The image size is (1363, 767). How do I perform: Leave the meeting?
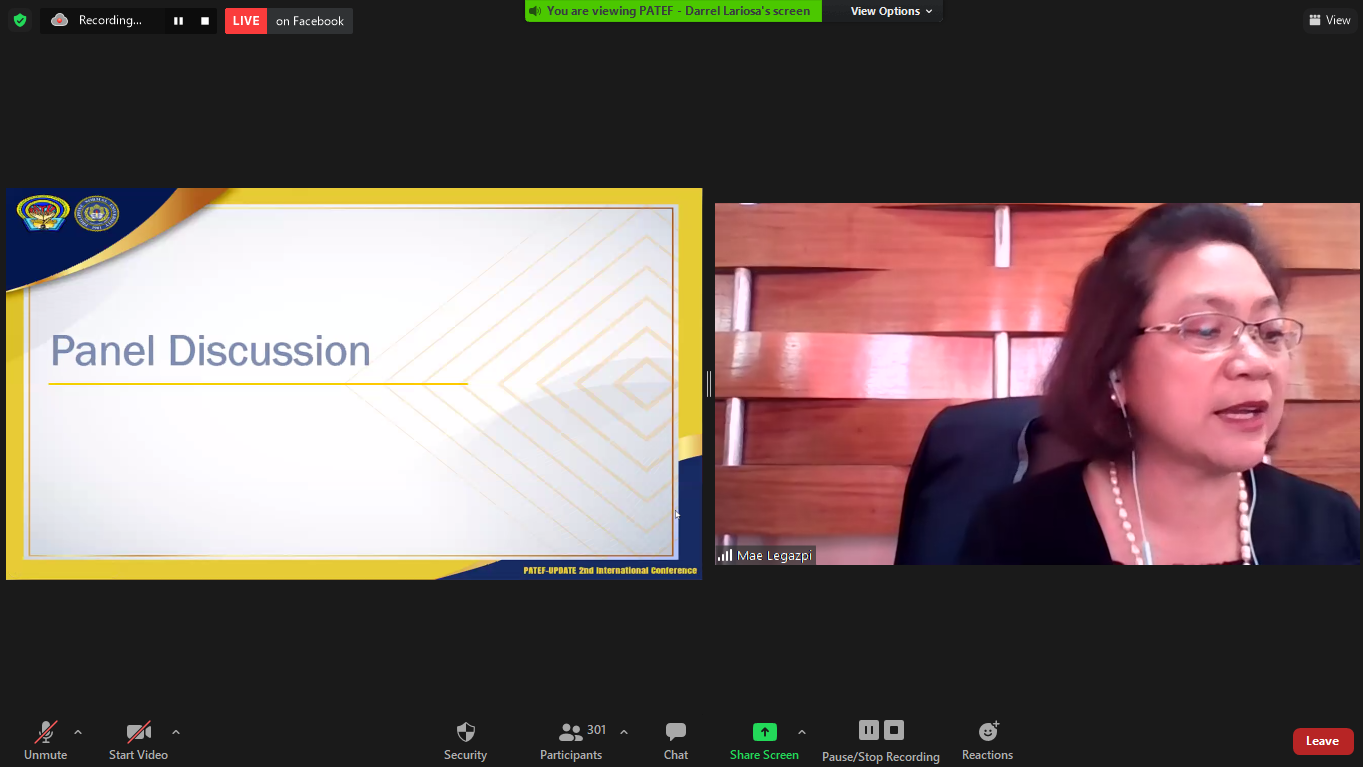(1322, 741)
